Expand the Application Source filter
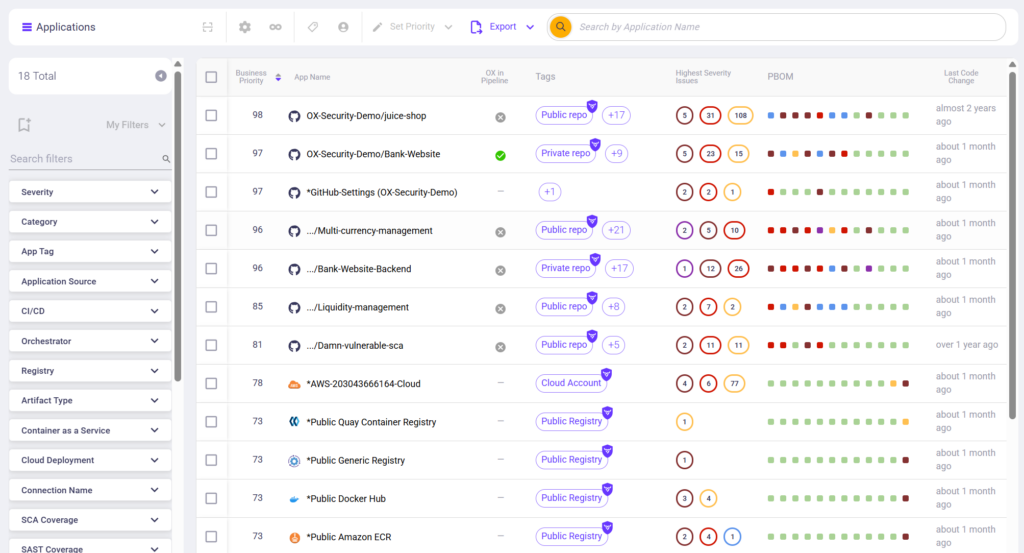This screenshot has height=553, width=1024. [x=90, y=281]
